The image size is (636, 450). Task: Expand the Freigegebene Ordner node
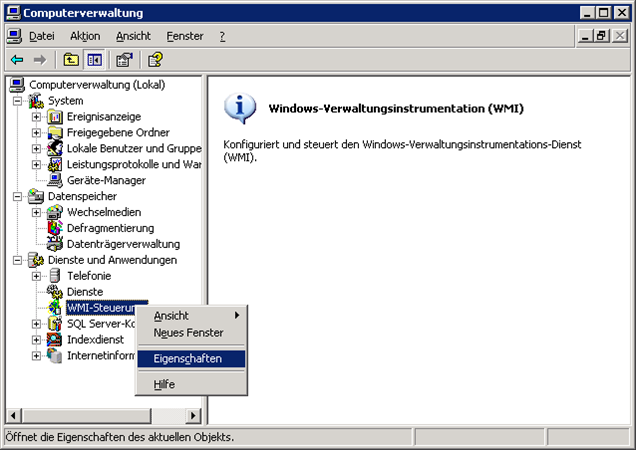pyautogui.click(x=36, y=133)
